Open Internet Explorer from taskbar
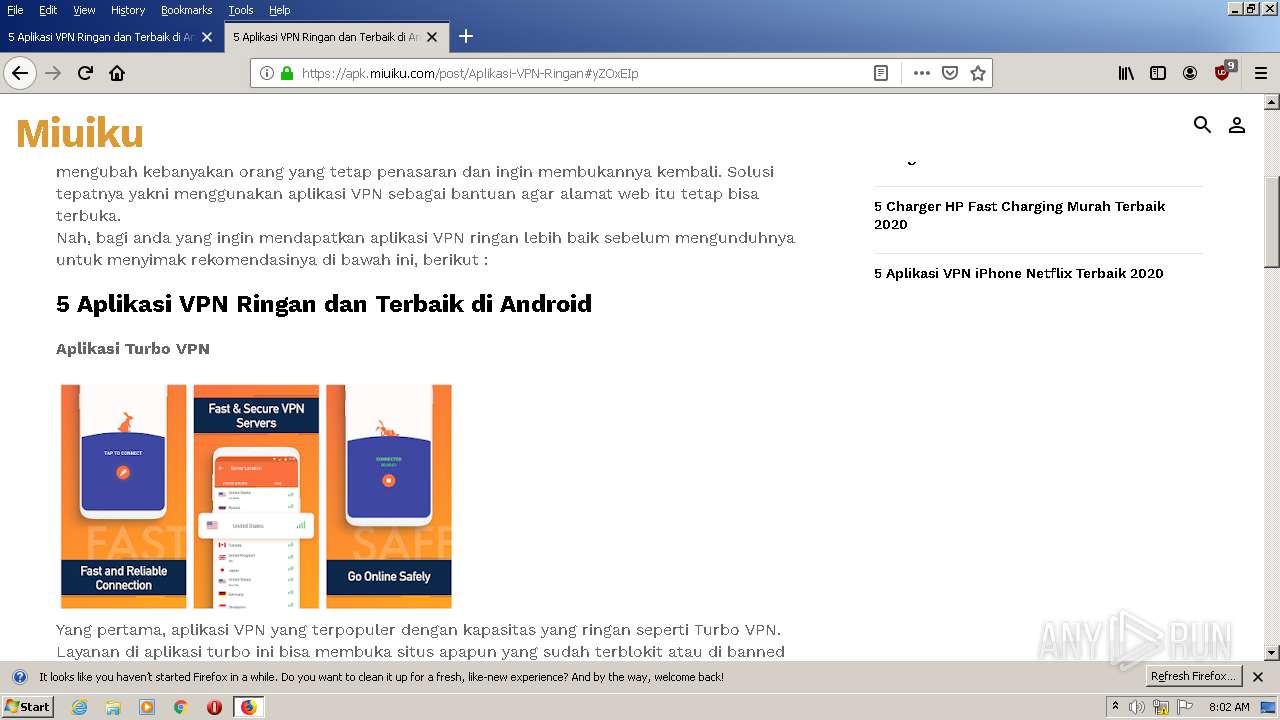The width and height of the screenshot is (1280, 720). (x=79, y=707)
